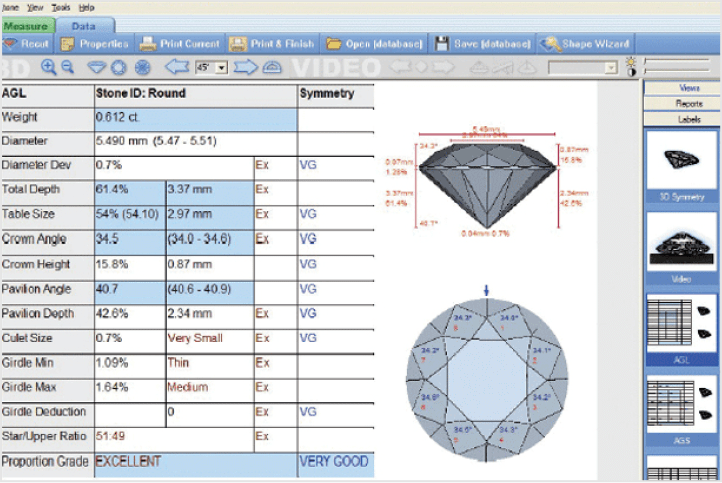Open the Properties dialog
Viewport: 722px width, 483px height.
pos(95,44)
